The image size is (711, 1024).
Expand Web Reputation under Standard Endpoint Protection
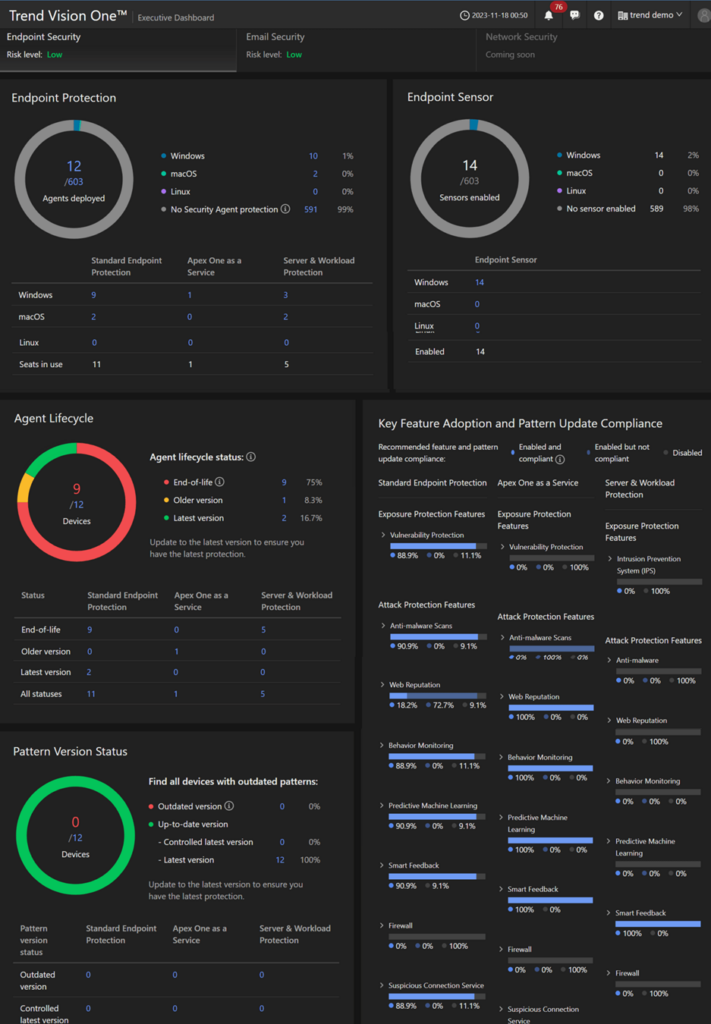pyautogui.click(x=383, y=684)
